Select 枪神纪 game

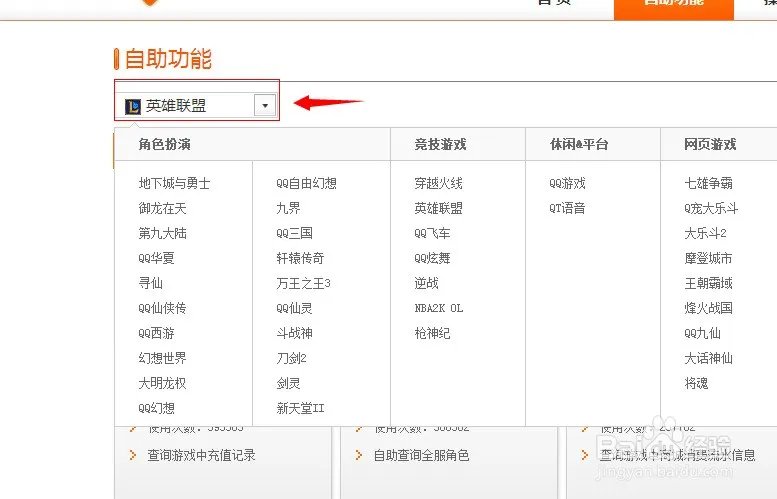pos(433,333)
